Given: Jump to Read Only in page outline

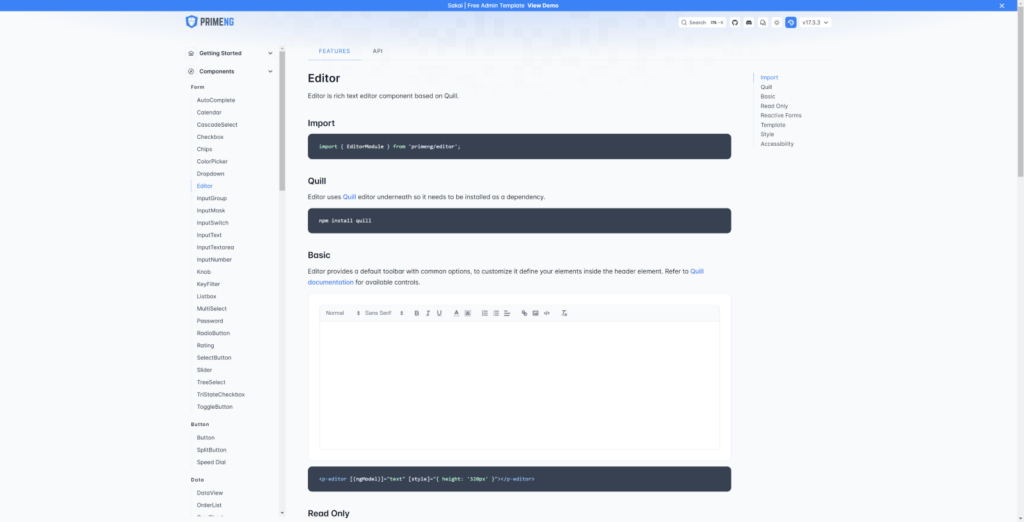Looking at the screenshot, I should click(774, 106).
